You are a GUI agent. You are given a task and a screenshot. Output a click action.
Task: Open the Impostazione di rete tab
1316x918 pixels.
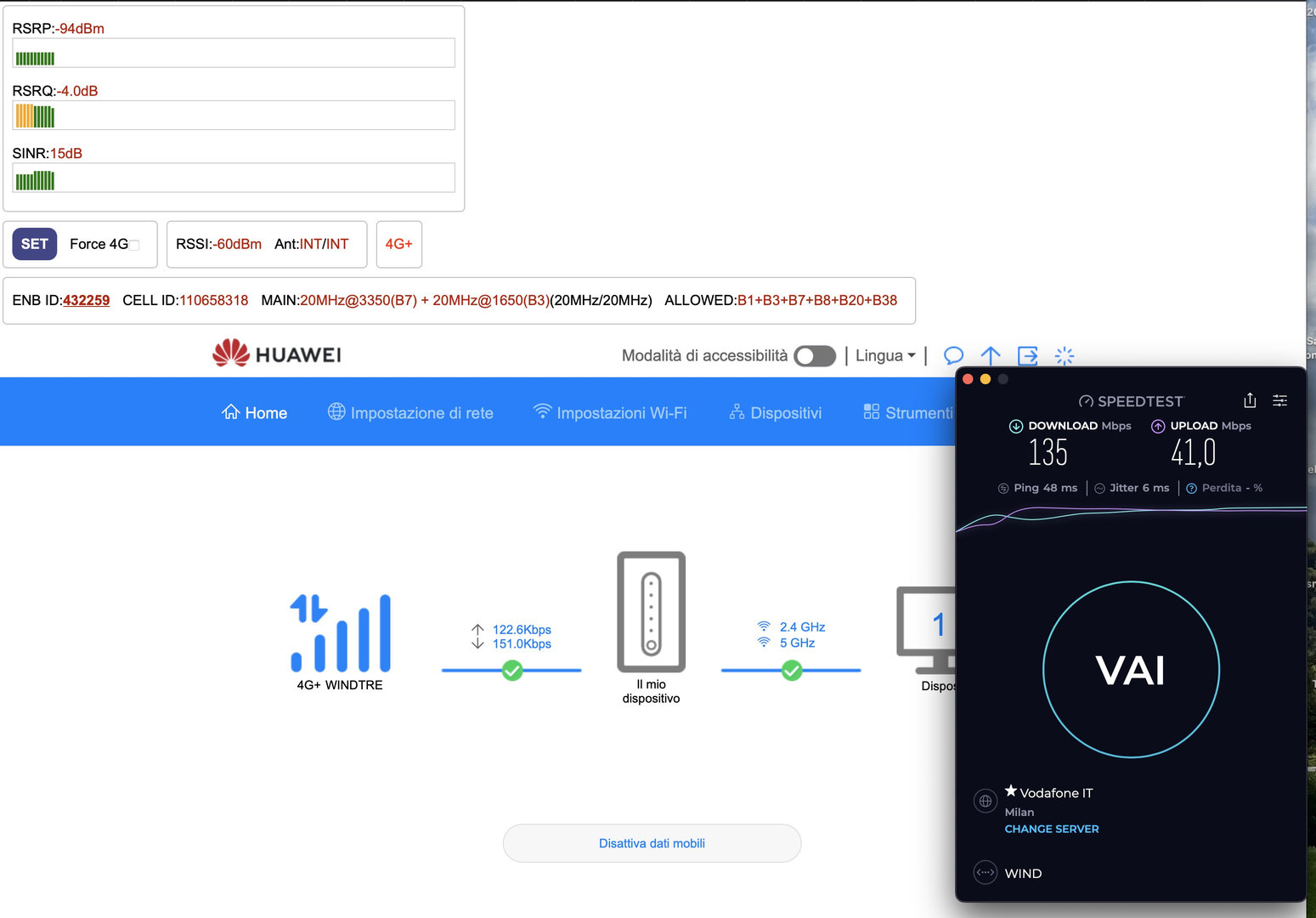coord(410,412)
